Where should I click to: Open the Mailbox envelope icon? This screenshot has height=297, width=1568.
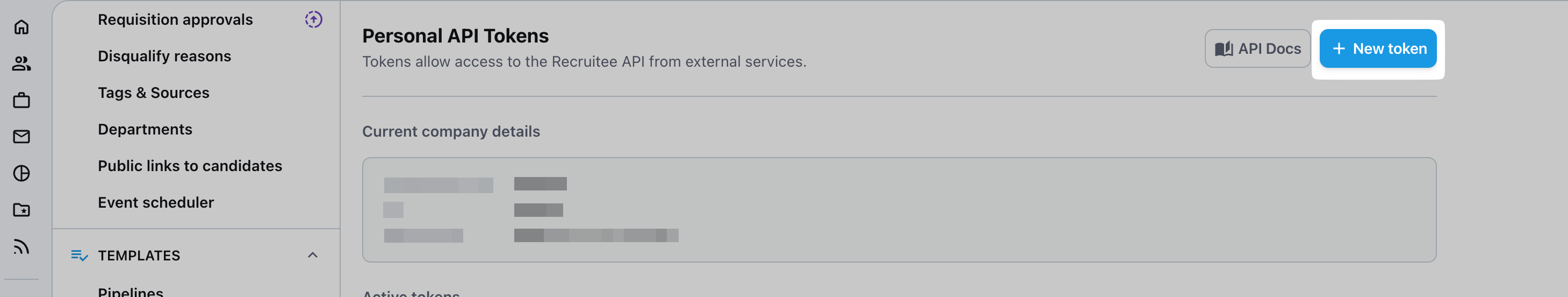21,137
